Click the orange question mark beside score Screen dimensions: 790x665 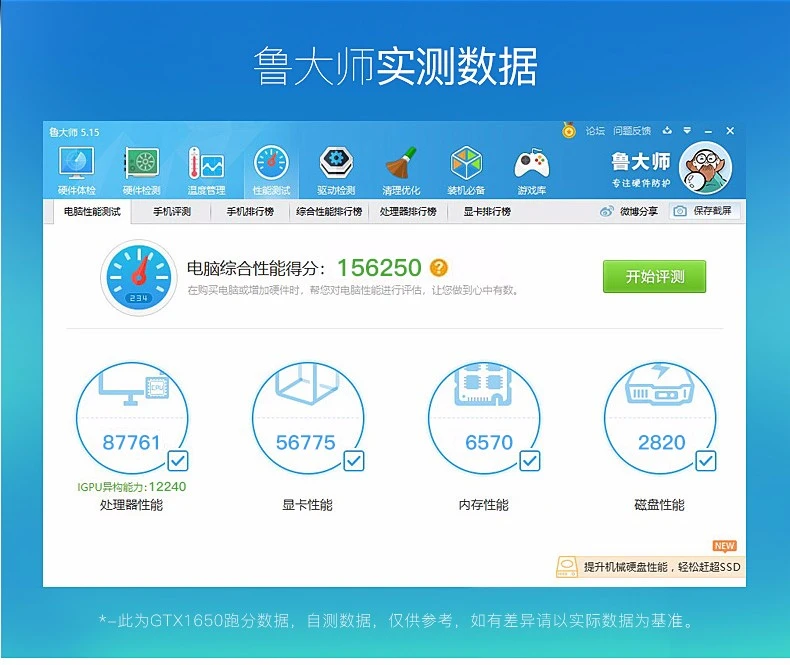click(x=438, y=268)
